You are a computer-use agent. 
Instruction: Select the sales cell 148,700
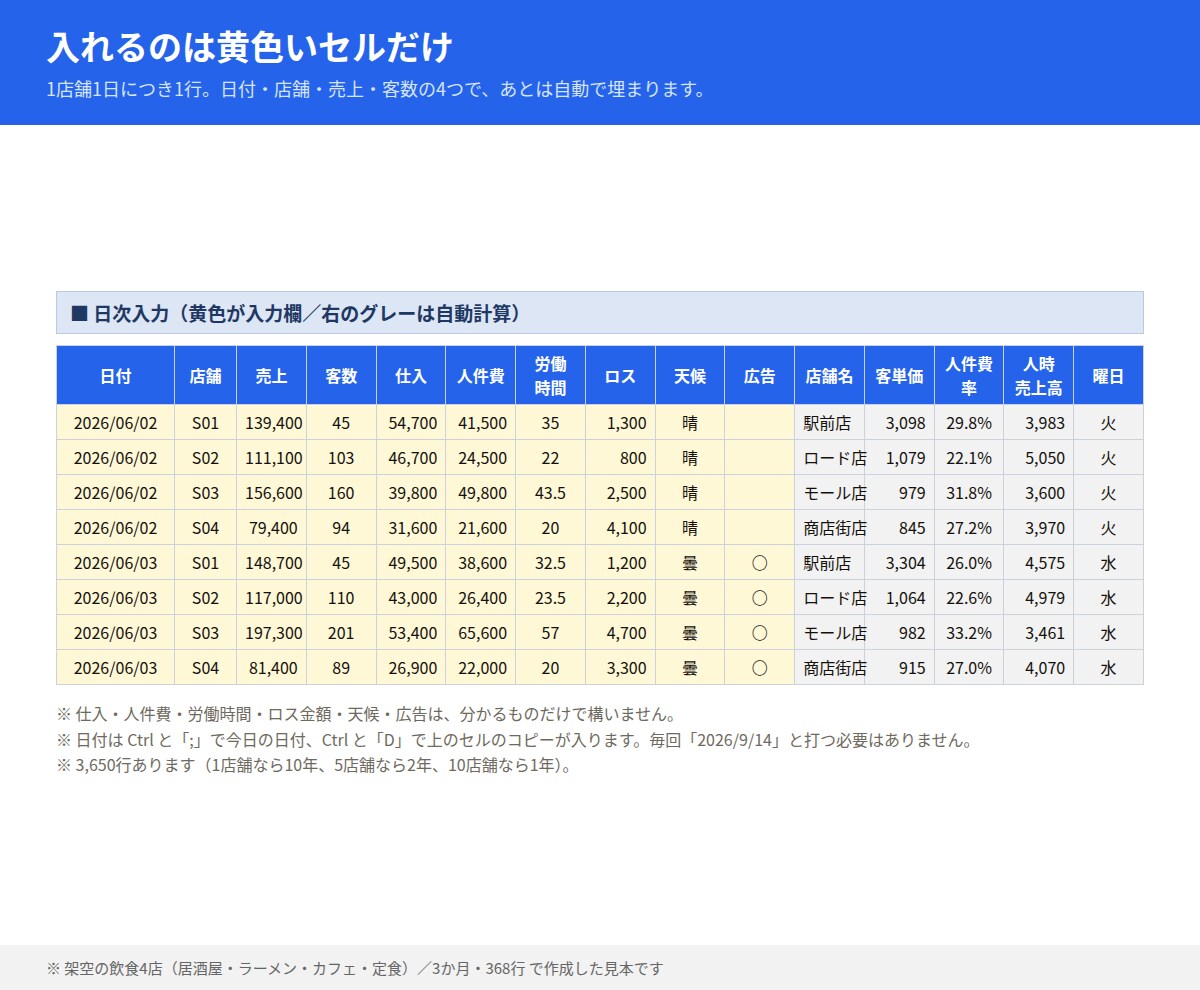tap(271, 563)
